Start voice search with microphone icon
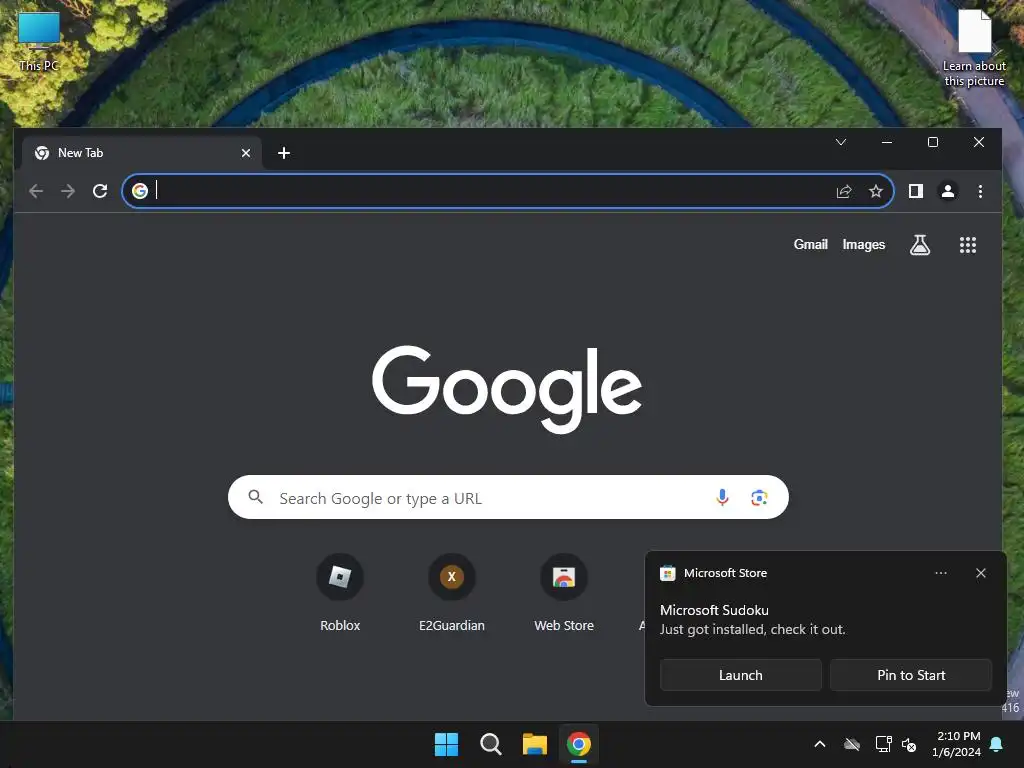This screenshot has height=768, width=1024. coord(722,498)
